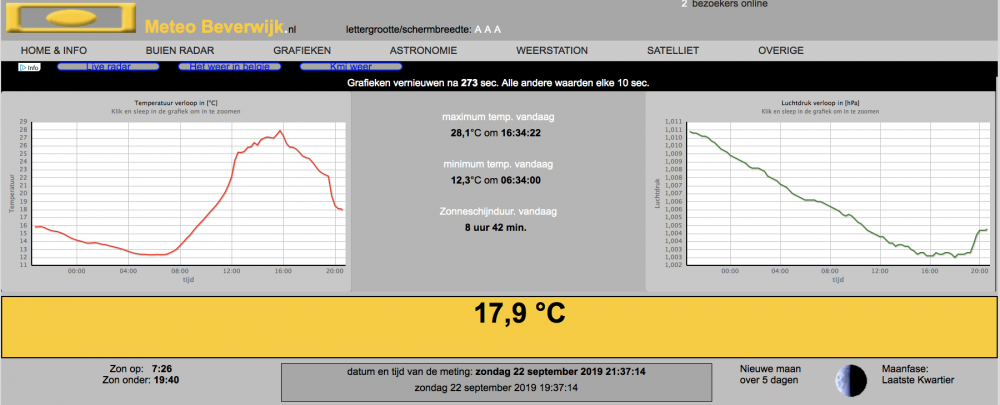Click the Zon onder time 19:40

(x=166, y=380)
